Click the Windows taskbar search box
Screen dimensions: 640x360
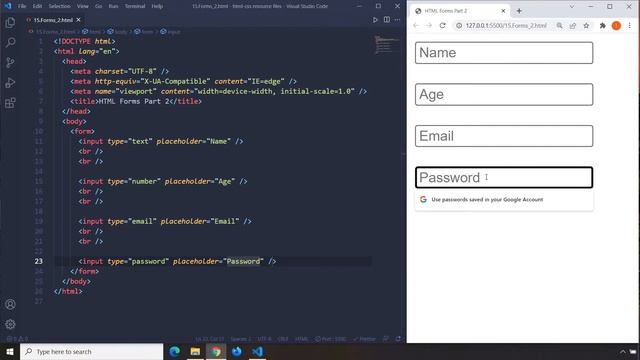tap(91, 351)
